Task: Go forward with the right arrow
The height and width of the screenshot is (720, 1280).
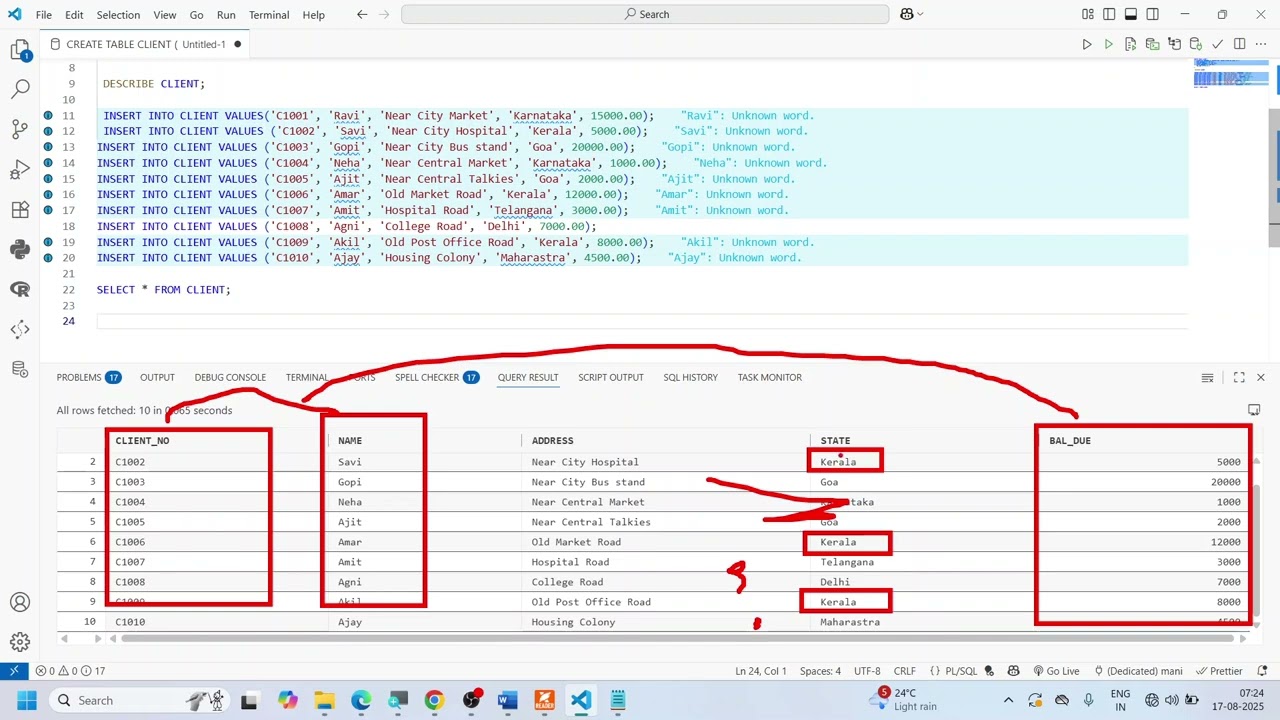Action: tap(385, 14)
